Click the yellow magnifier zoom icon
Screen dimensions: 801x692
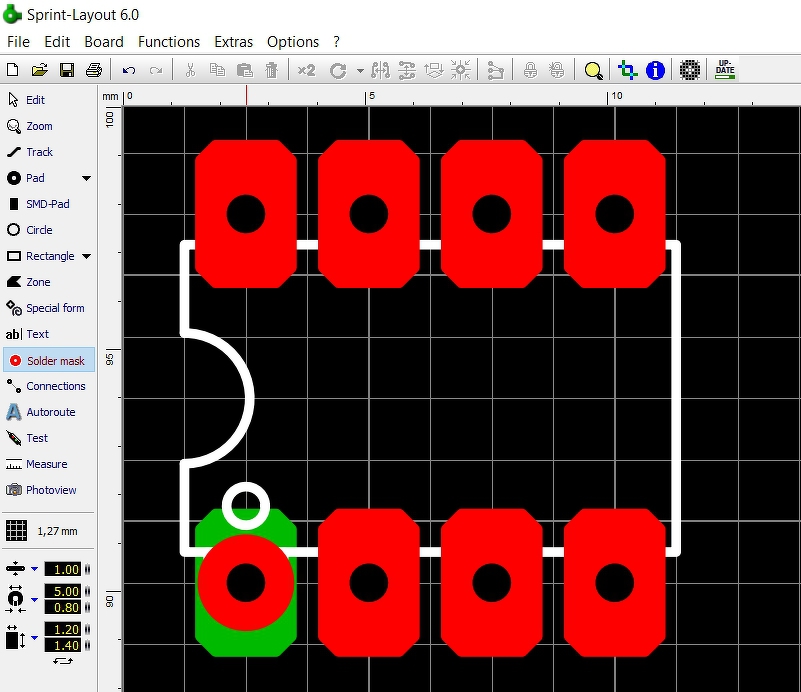(593, 70)
